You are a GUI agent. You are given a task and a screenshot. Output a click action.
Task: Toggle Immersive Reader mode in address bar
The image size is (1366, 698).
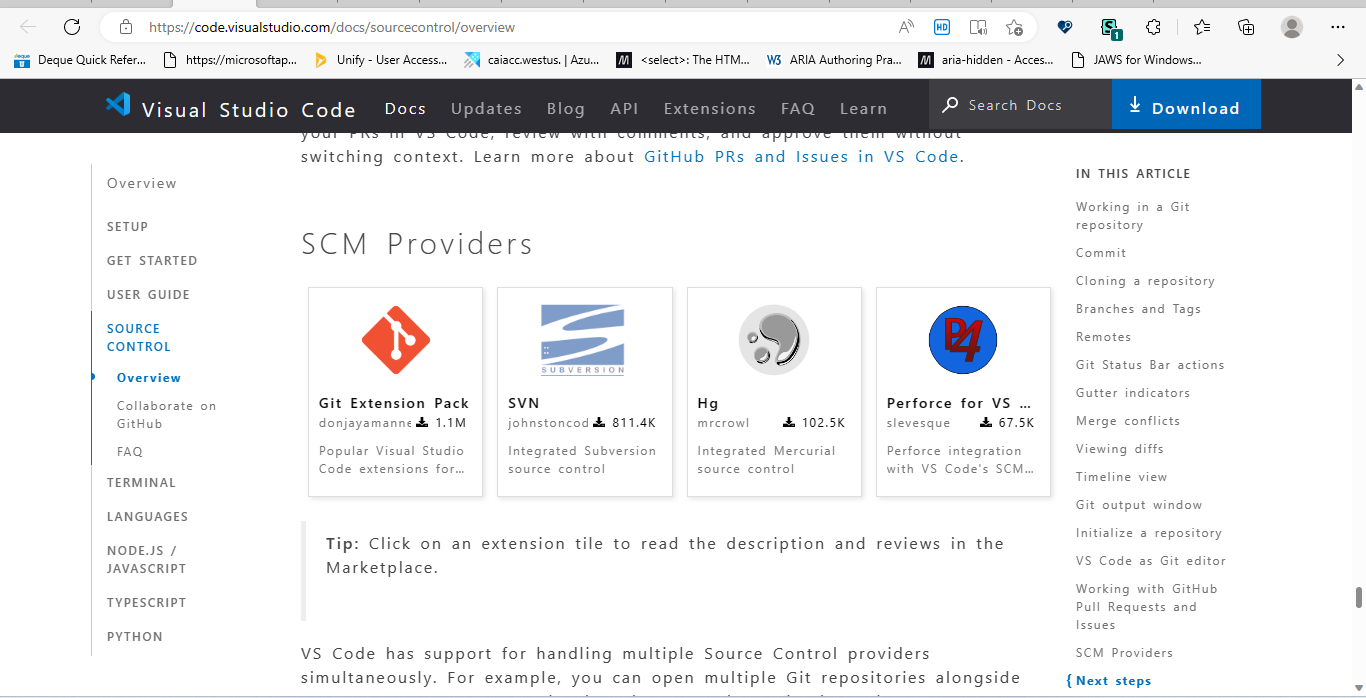point(977,27)
